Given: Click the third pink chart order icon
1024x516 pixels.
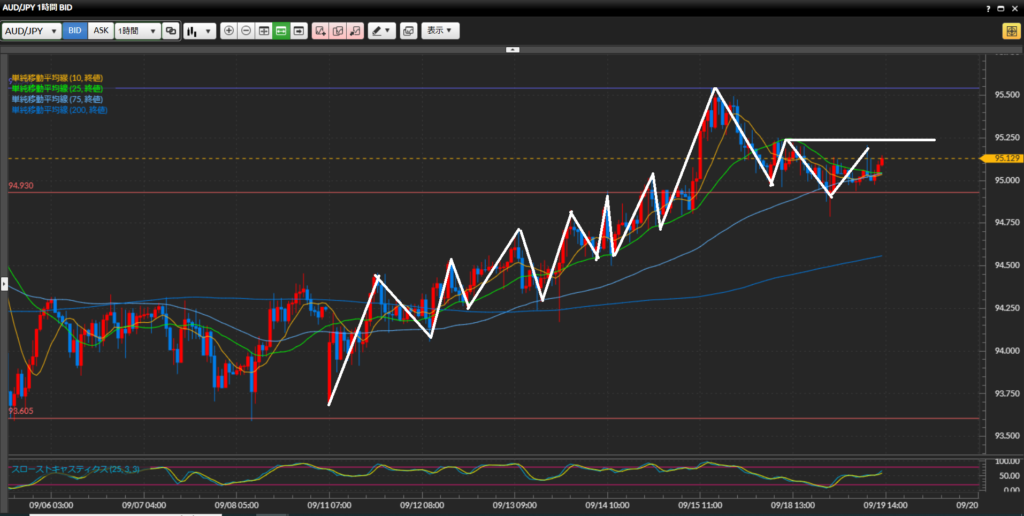Looking at the screenshot, I should [355, 31].
